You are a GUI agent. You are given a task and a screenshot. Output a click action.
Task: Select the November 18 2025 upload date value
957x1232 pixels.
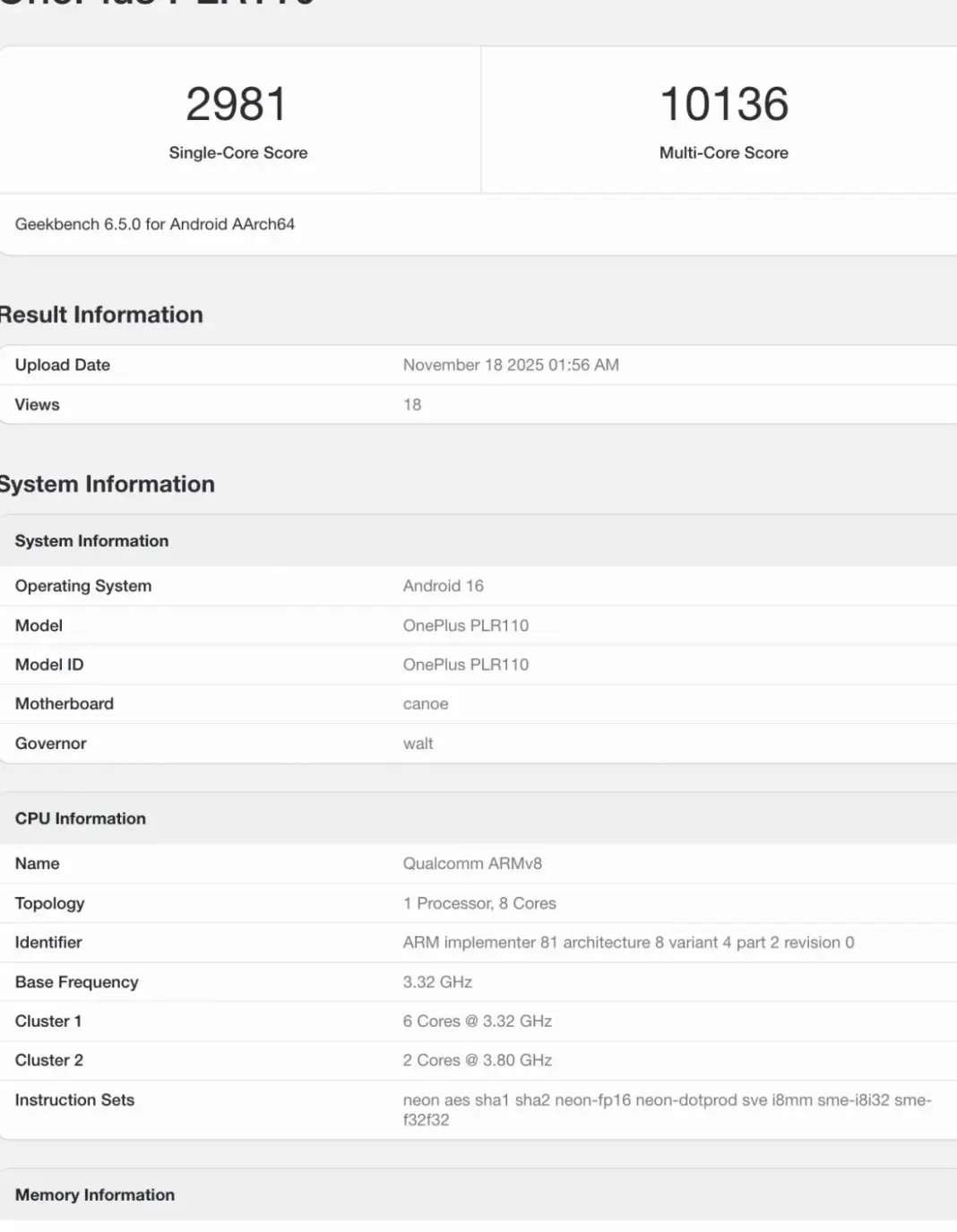(x=511, y=365)
